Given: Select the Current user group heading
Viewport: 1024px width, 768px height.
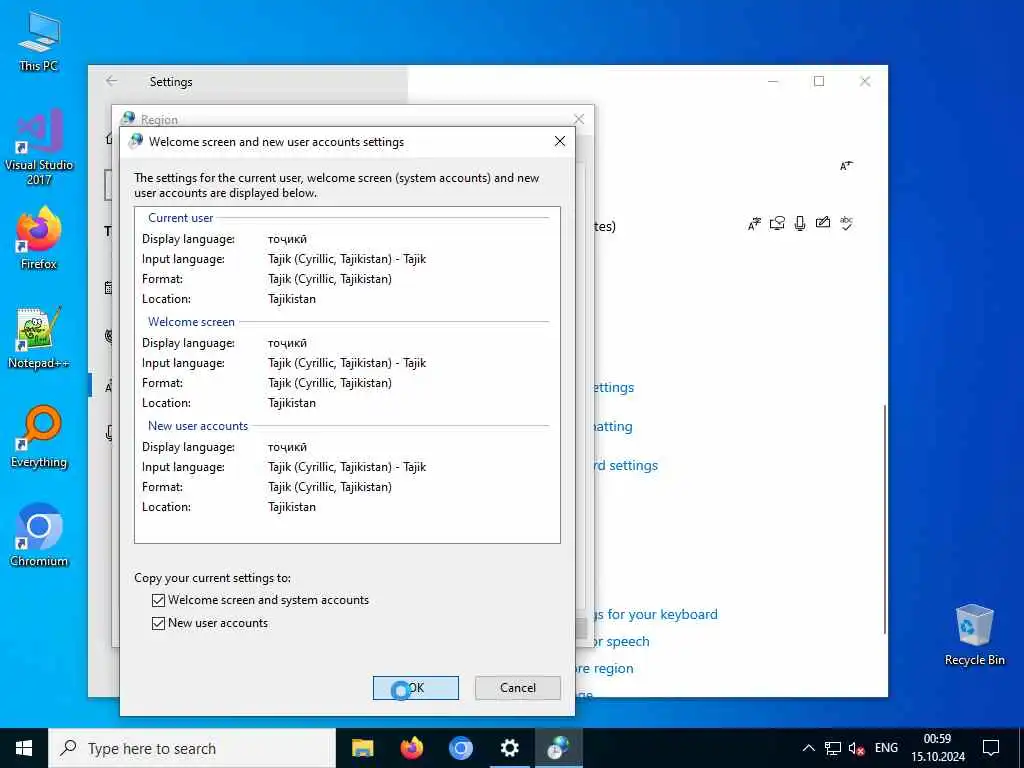Looking at the screenshot, I should tap(180, 217).
